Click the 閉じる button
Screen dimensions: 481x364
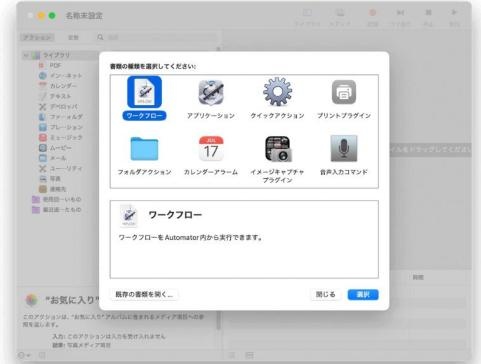coord(326,294)
